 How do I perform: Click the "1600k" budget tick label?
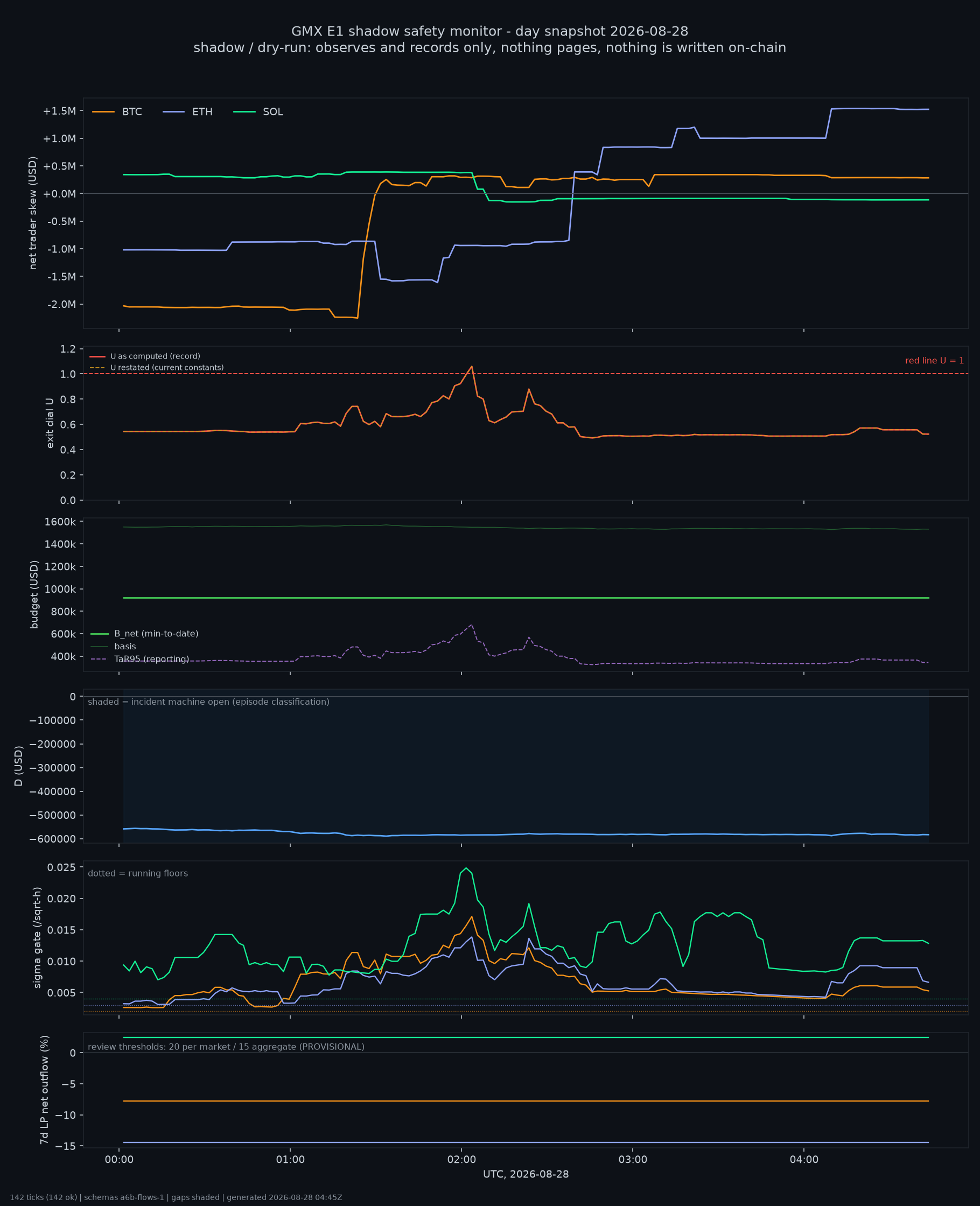click(x=60, y=522)
